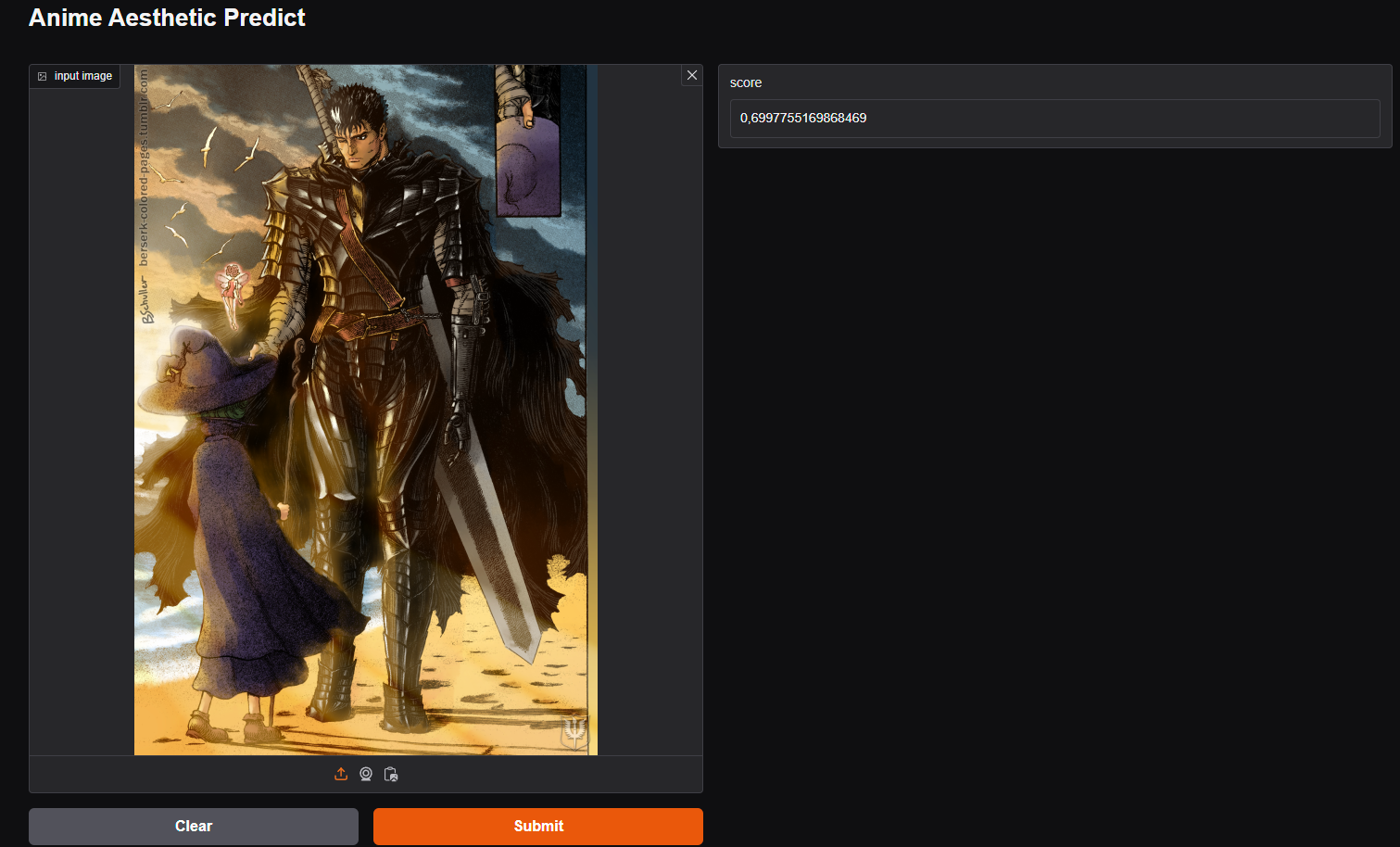Screen dimensions: 1400x847
Task: Select the score output field value
Action: [x=1054, y=119]
